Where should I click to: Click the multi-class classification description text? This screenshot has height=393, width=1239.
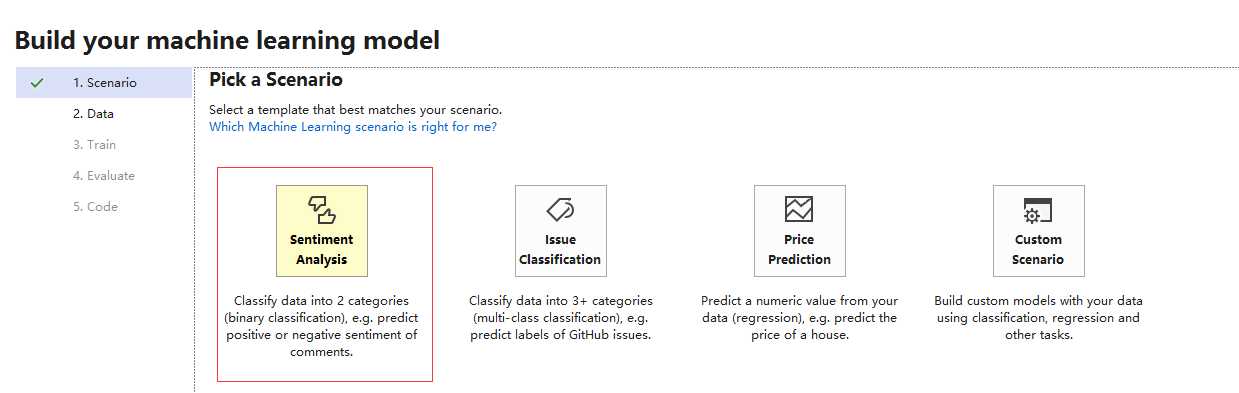click(x=561, y=317)
